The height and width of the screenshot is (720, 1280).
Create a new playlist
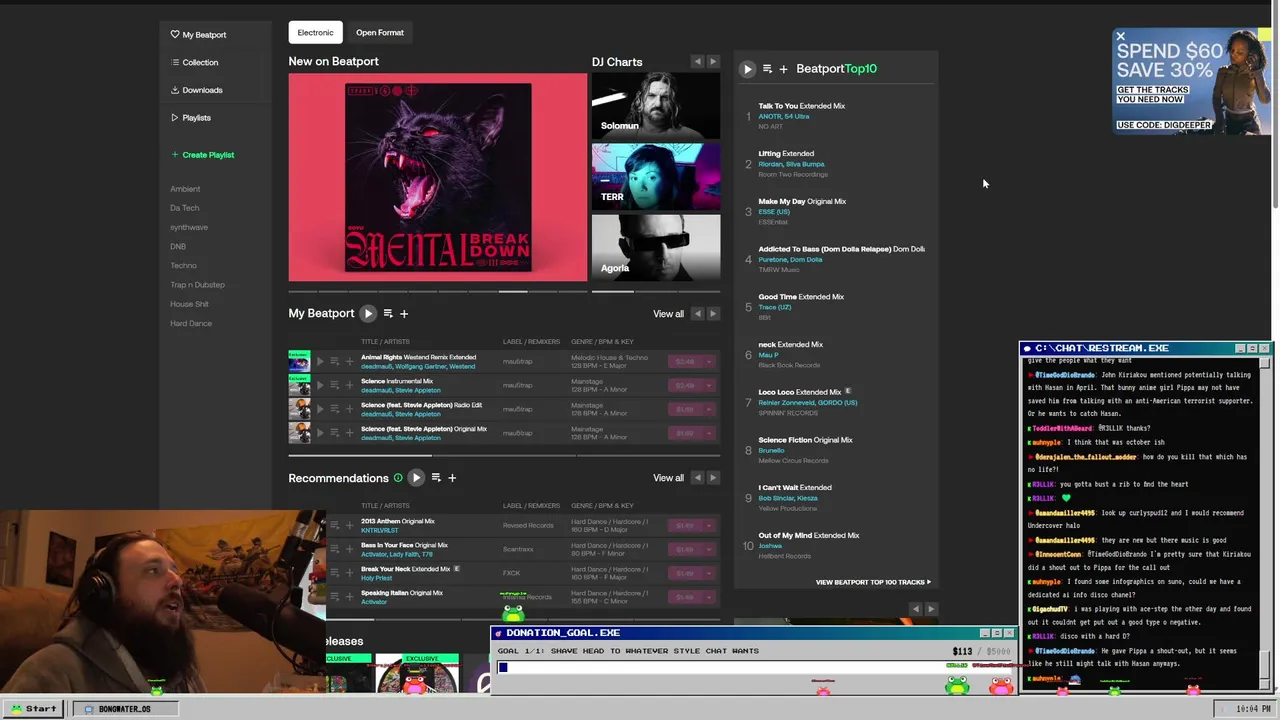(x=202, y=155)
